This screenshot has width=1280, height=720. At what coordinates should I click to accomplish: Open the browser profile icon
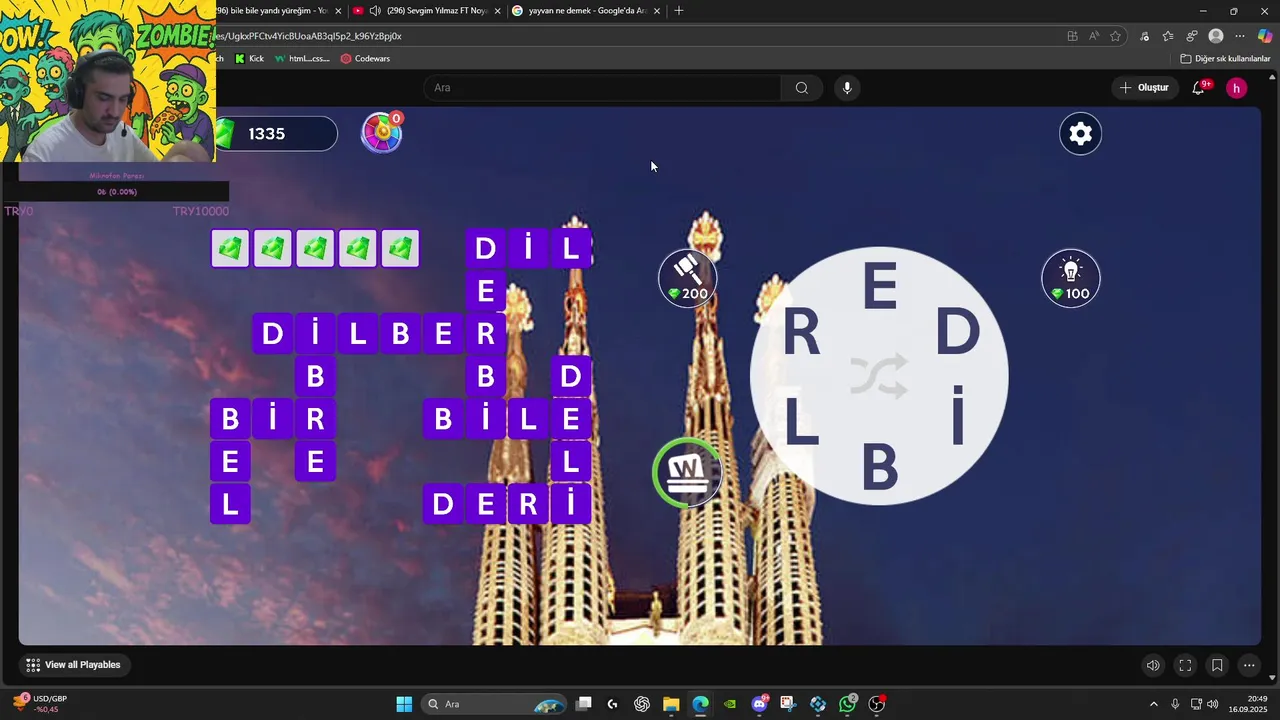tap(1216, 36)
